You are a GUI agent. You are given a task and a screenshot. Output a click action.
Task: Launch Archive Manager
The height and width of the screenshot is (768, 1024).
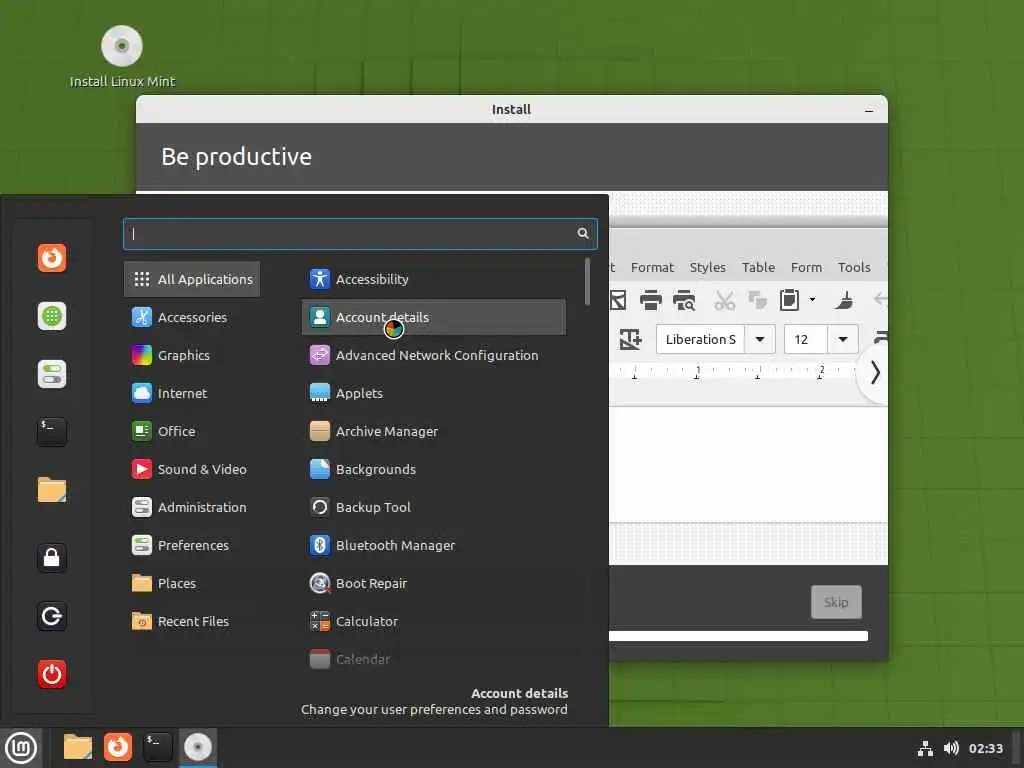434,431
